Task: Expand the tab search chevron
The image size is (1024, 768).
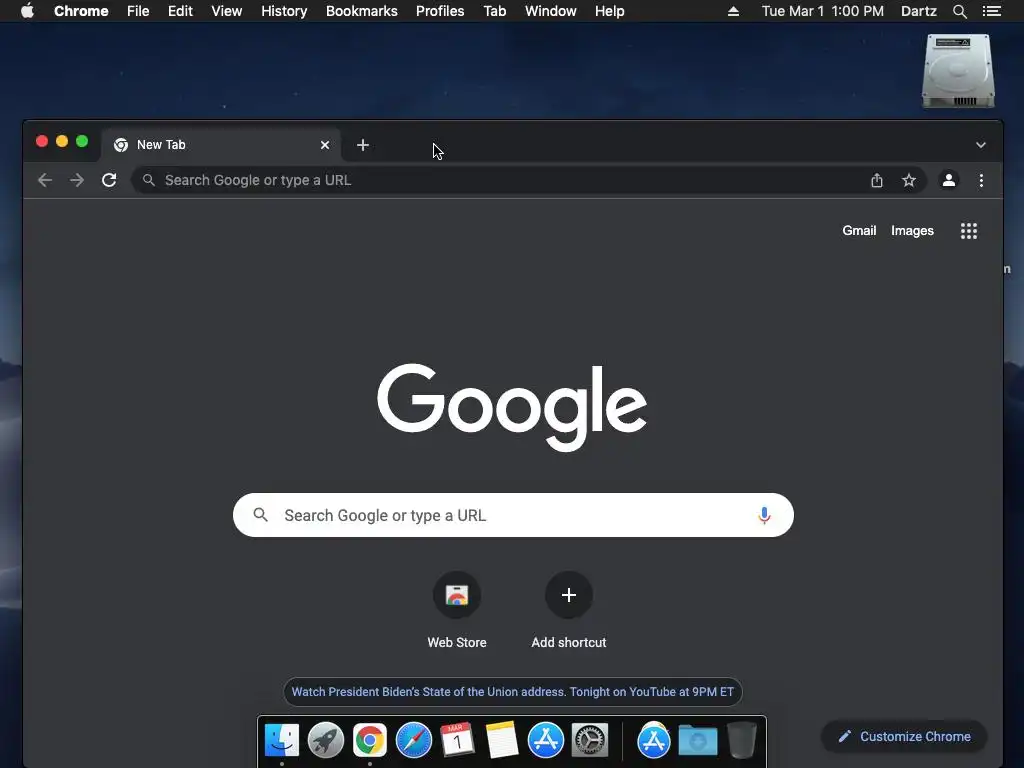Action: tap(980, 145)
